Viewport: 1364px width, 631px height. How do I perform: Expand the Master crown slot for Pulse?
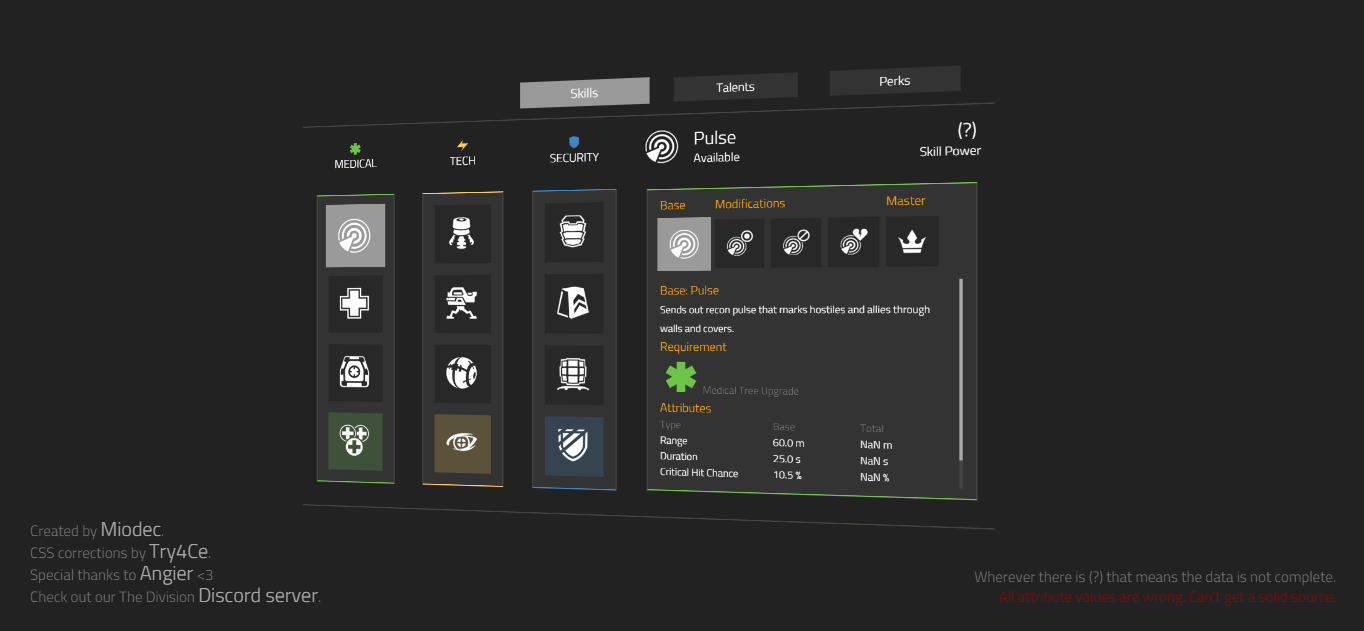(911, 241)
